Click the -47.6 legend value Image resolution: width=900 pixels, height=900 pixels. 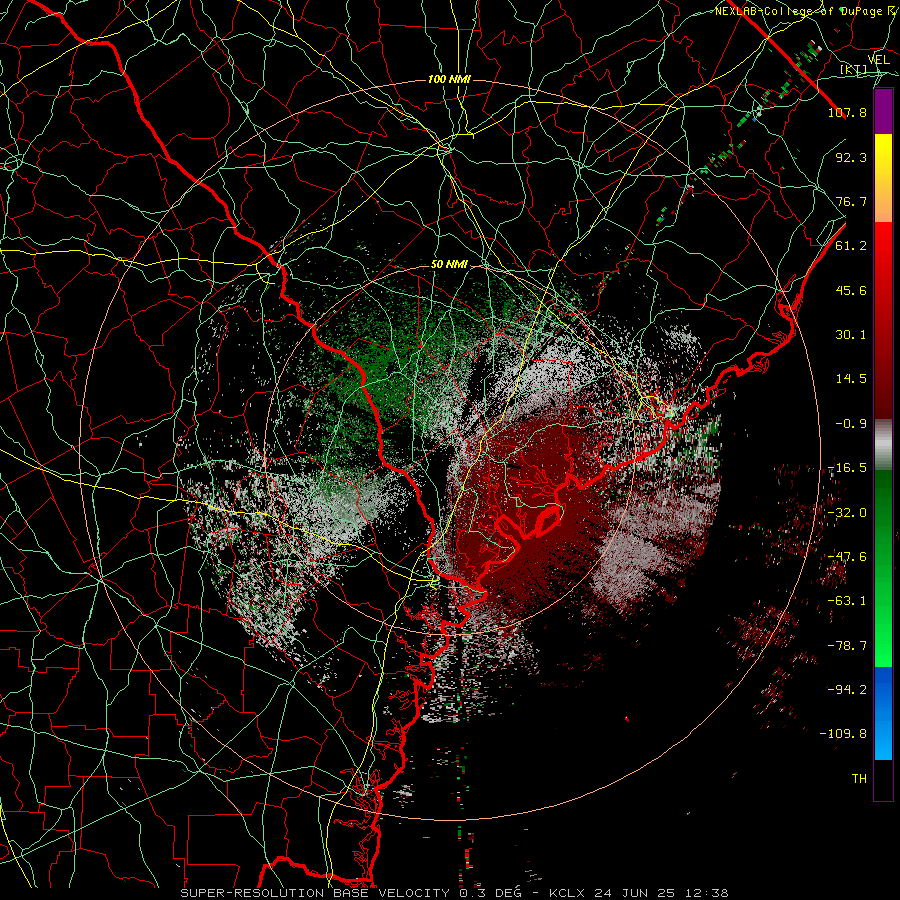pyautogui.click(x=847, y=557)
